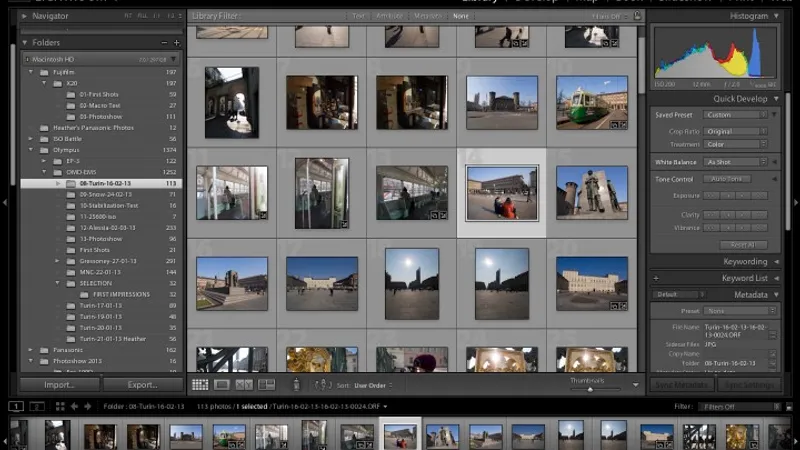800x450 pixels.
Task: Open the Saved Preset dropdown
Action: coord(735,115)
